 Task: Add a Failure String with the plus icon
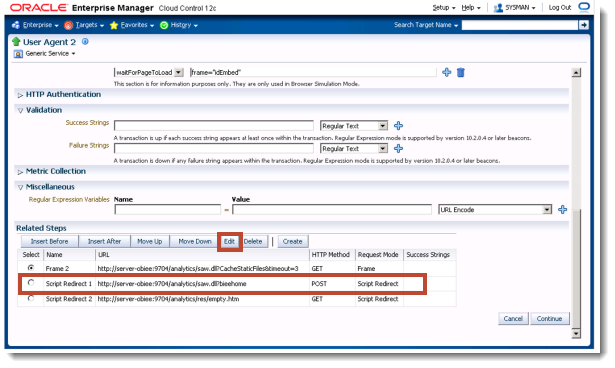pos(398,149)
